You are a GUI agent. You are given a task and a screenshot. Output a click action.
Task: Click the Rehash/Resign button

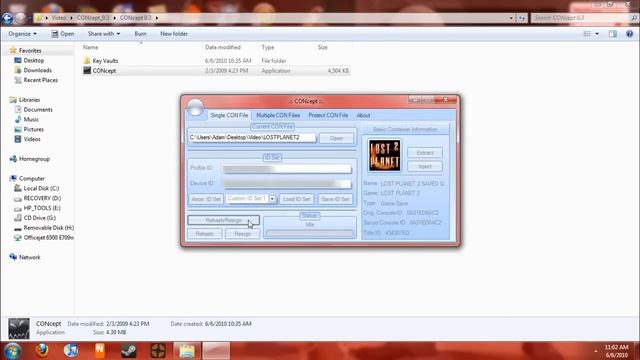click(x=223, y=220)
